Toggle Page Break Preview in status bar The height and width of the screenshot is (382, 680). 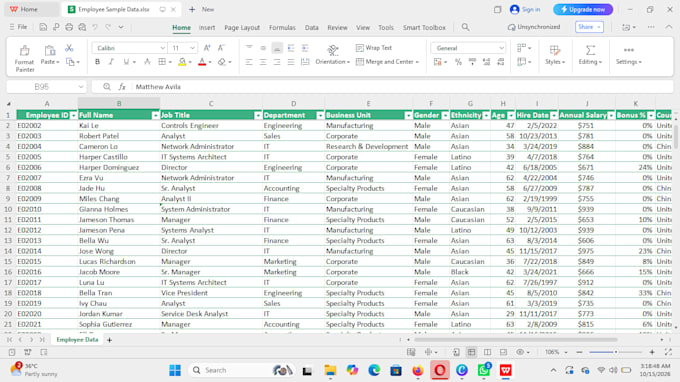[x=503, y=352]
